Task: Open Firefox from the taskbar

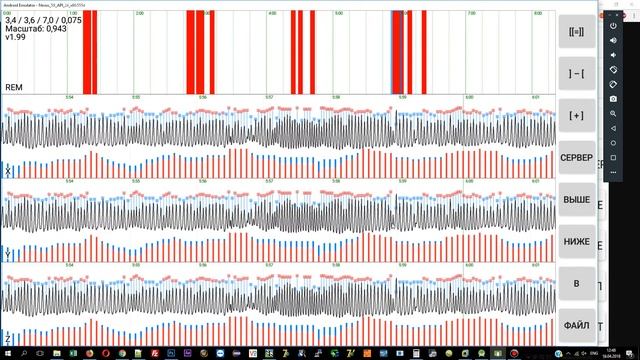Action: coord(89,353)
